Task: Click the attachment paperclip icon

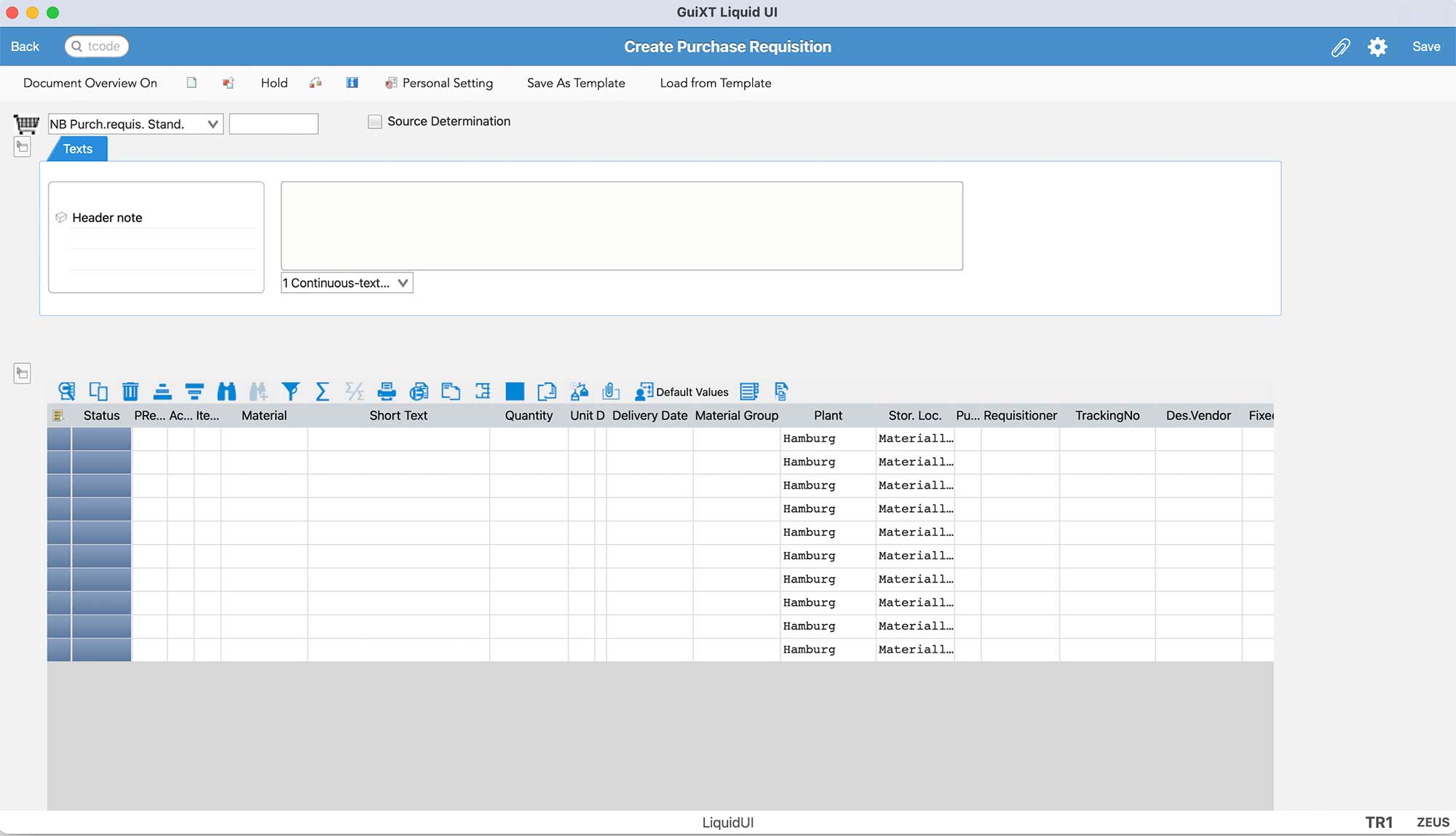Action: click(x=1340, y=46)
